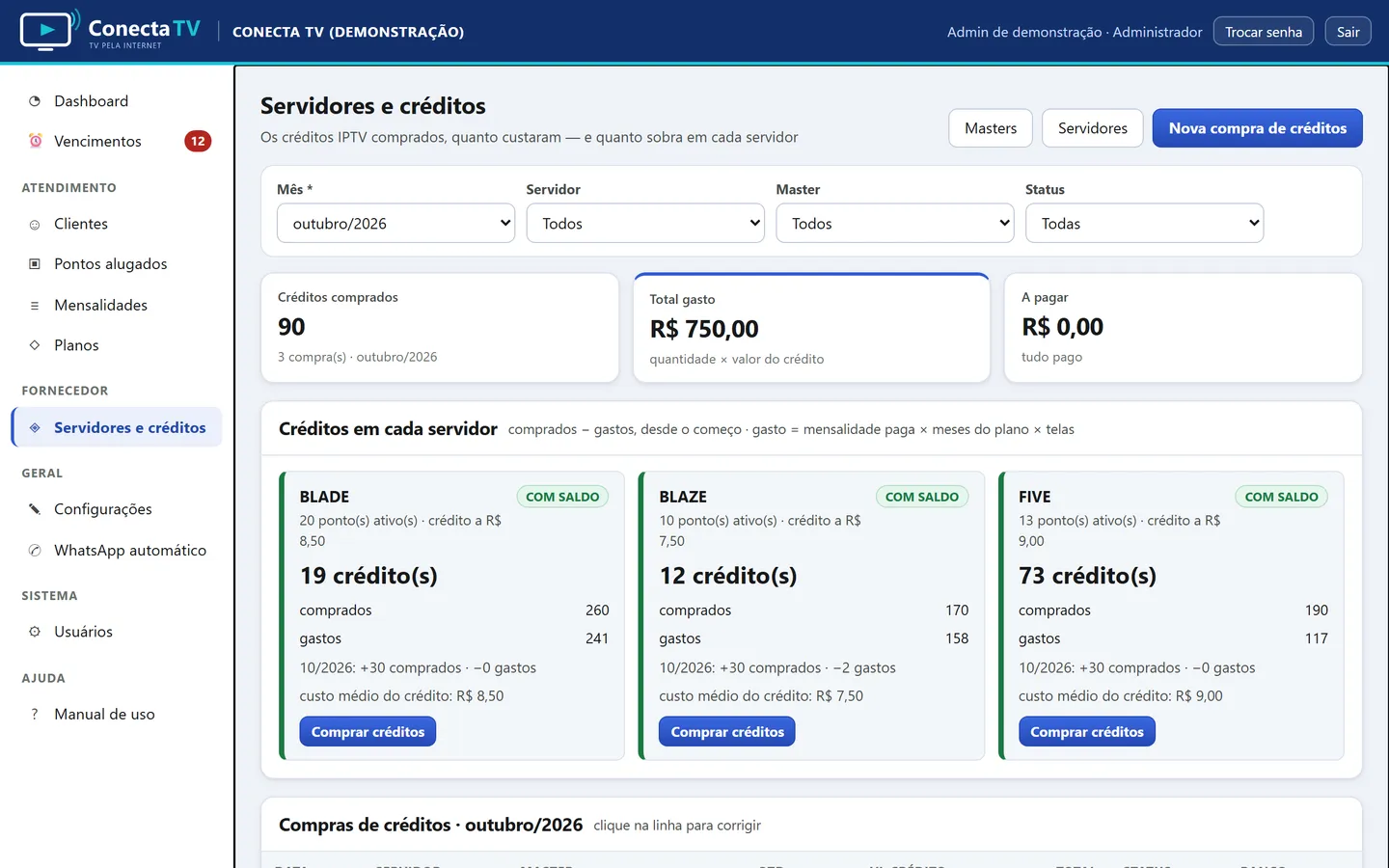Image resolution: width=1389 pixels, height=868 pixels.
Task: Click the COM SALDO badge on BLADE
Action: [x=562, y=497]
